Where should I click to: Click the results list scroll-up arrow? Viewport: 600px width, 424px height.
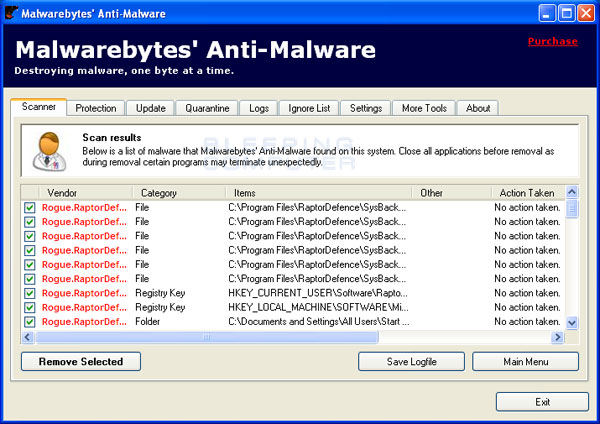pos(572,192)
